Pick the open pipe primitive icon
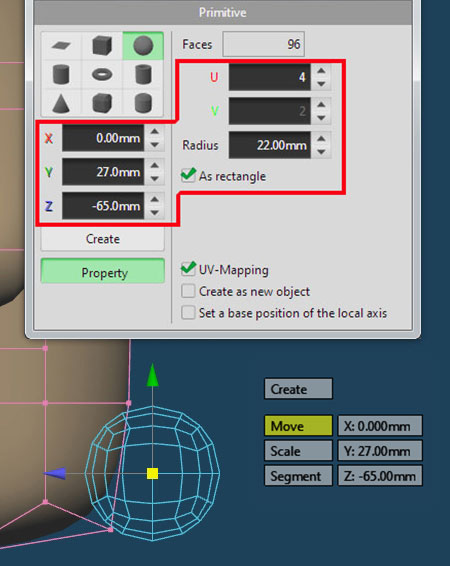The width and height of the screenshot is (450, 566). (143, 74)
